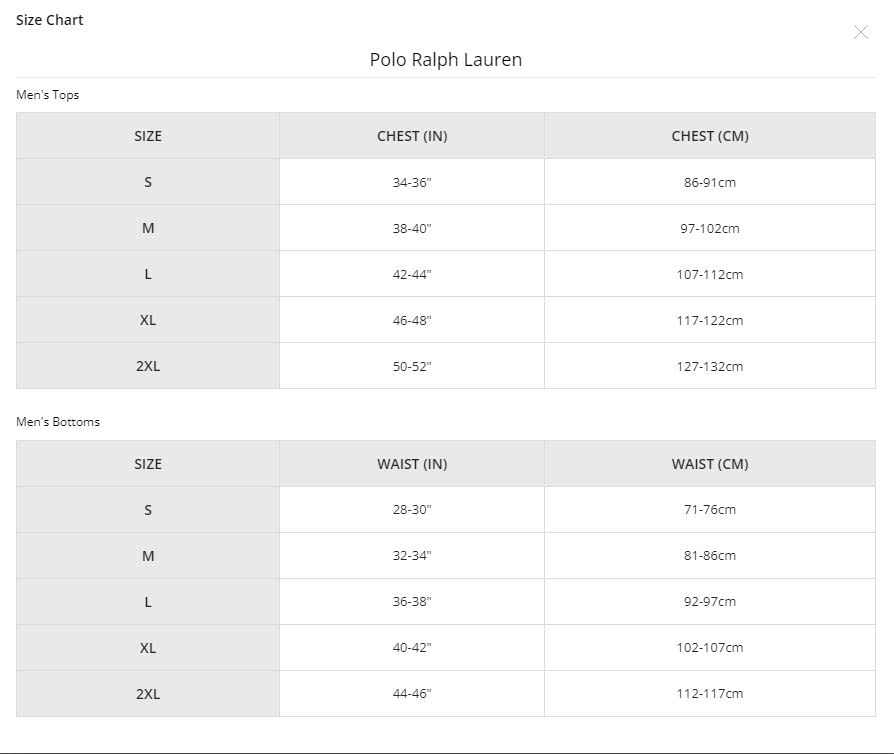
Task: Click the WAIST (IN) column header
Action: click(412, 464)
